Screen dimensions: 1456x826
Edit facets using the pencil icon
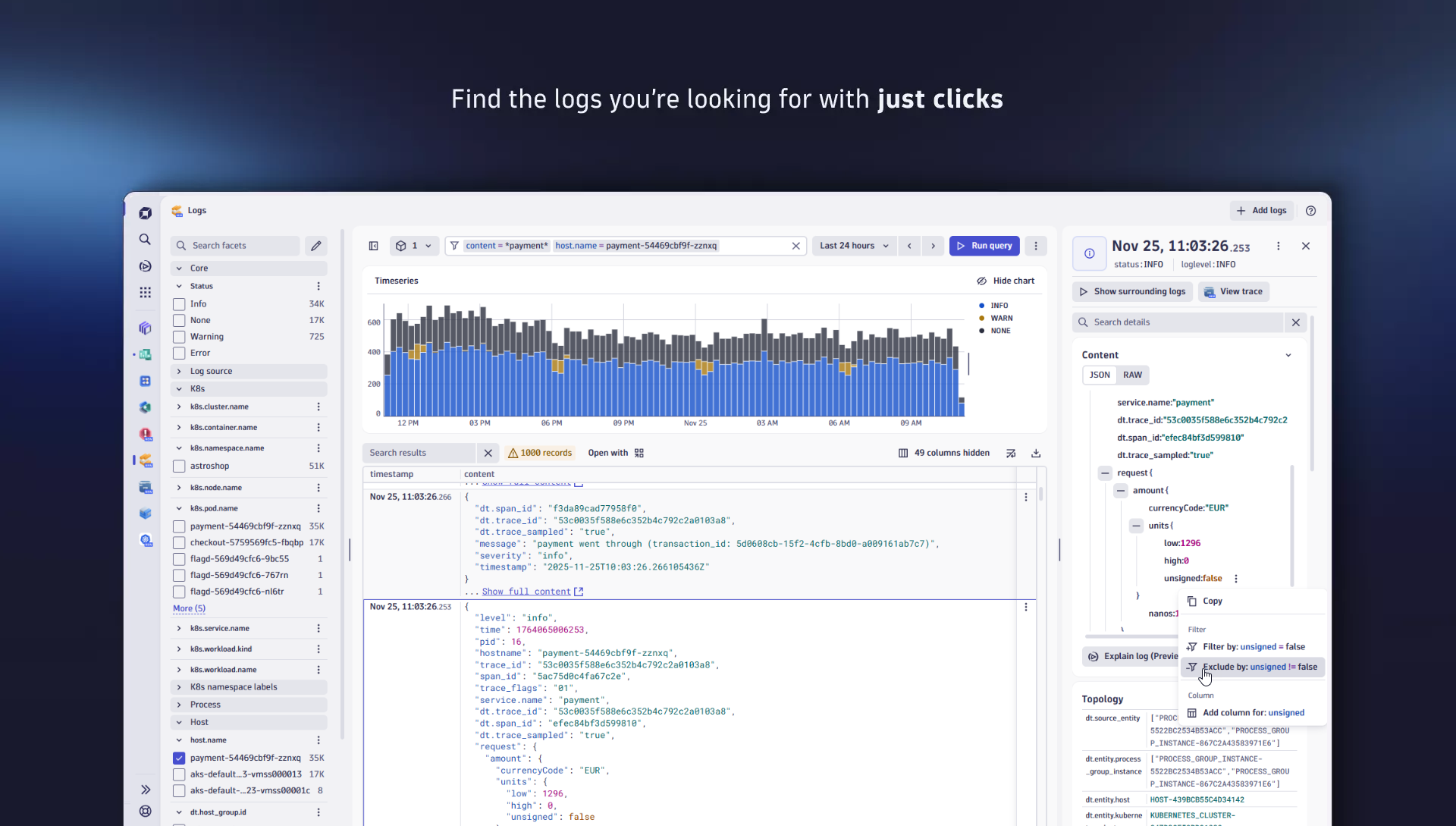pyautogui.click(x=316, y=245)
